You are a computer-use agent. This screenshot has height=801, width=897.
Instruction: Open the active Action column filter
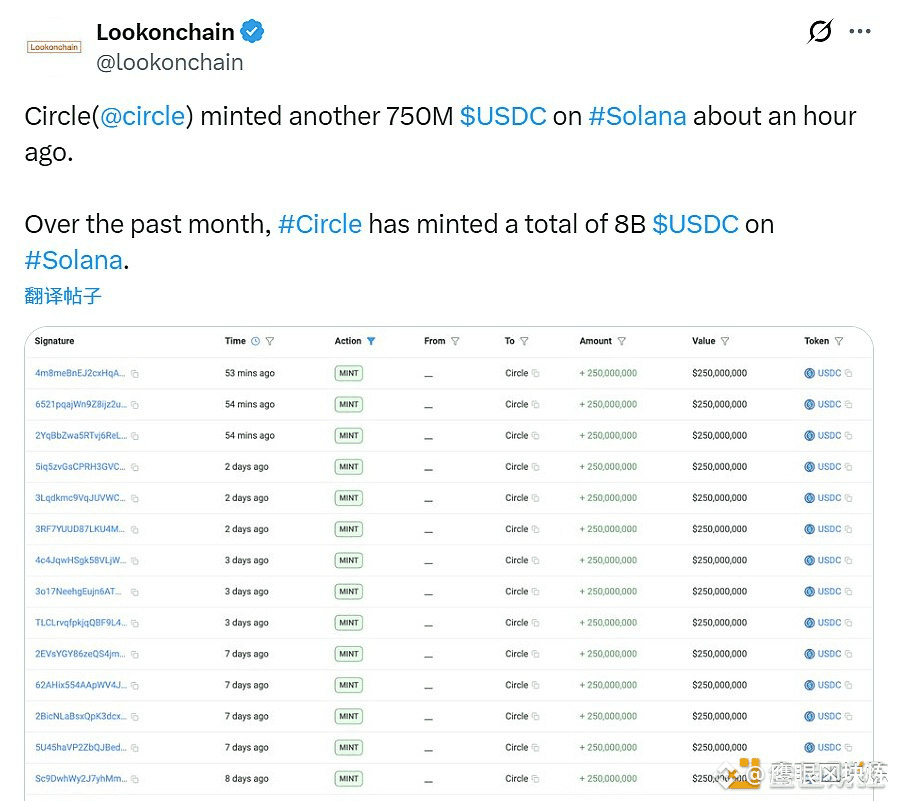point(371,341)
